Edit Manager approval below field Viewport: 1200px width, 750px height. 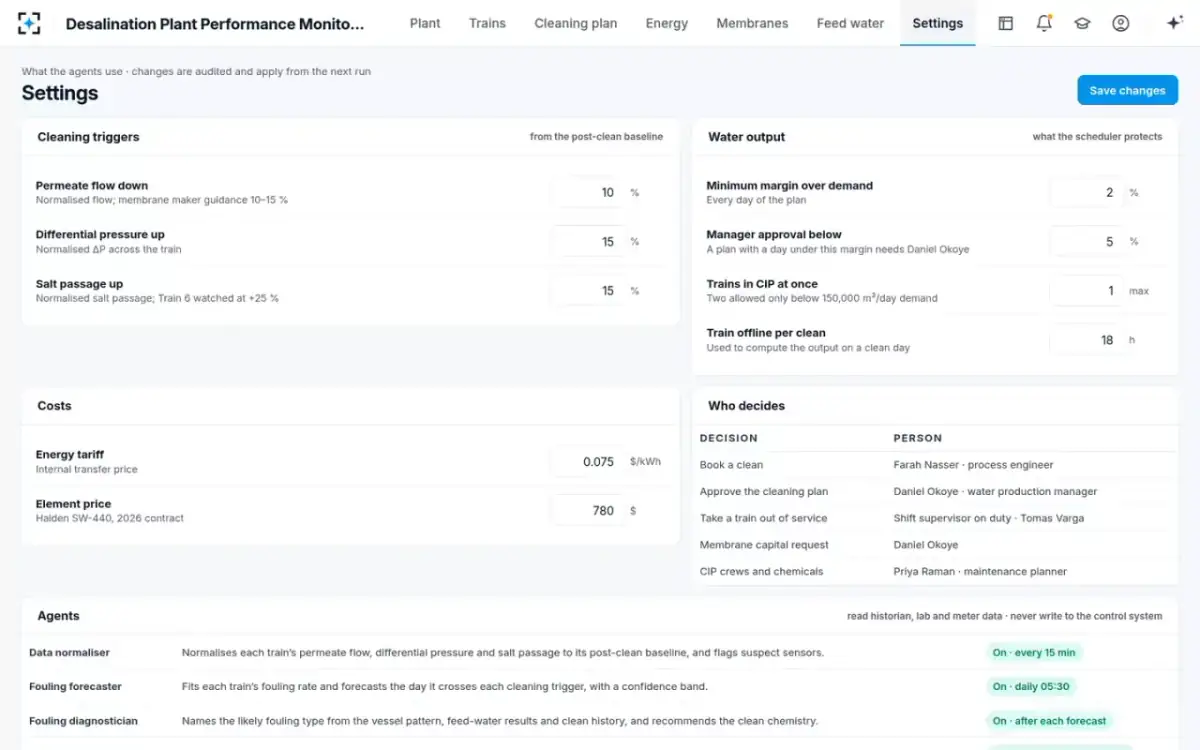pos(1086,241)
